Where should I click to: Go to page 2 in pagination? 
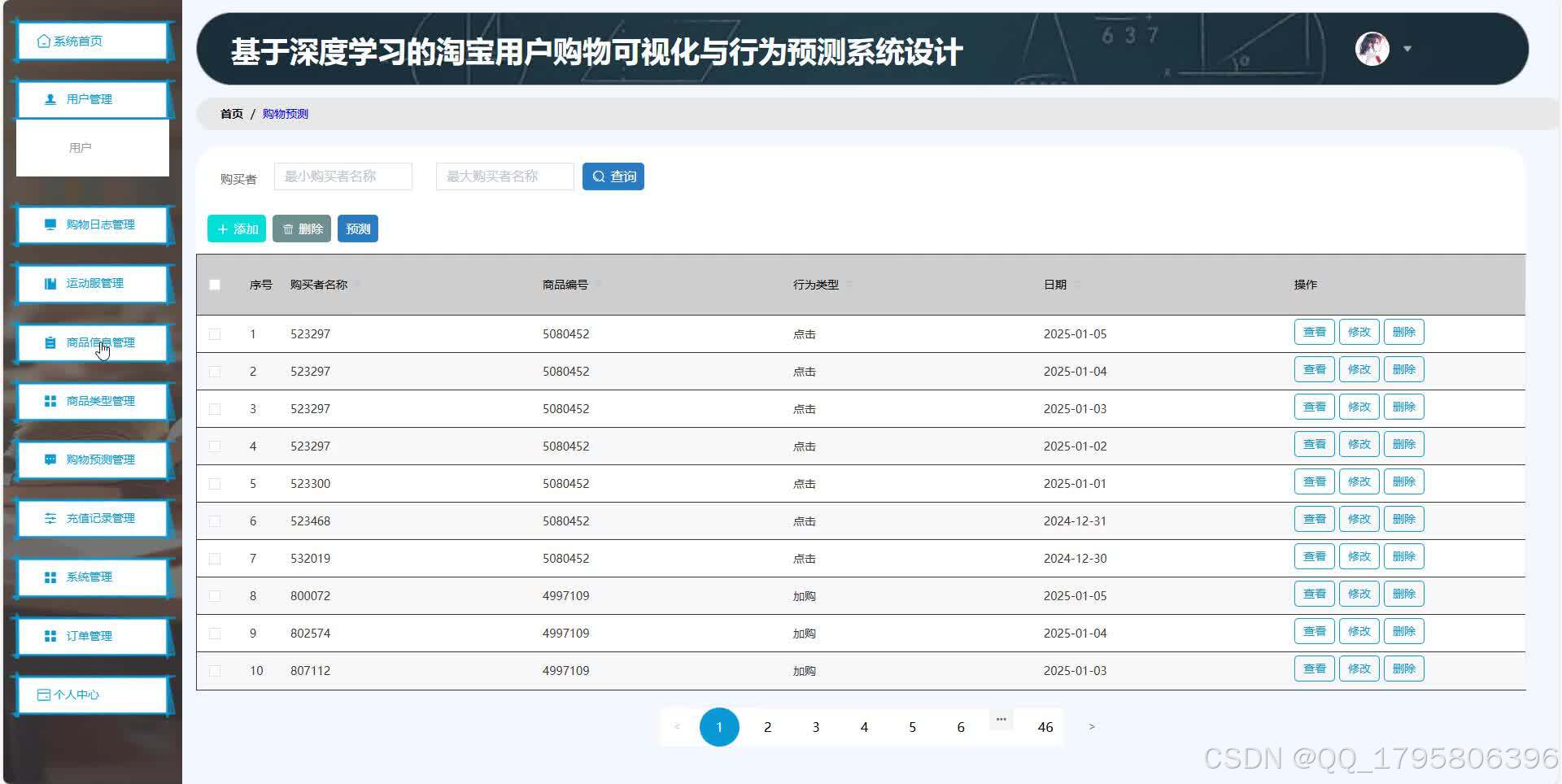point(767,727)
